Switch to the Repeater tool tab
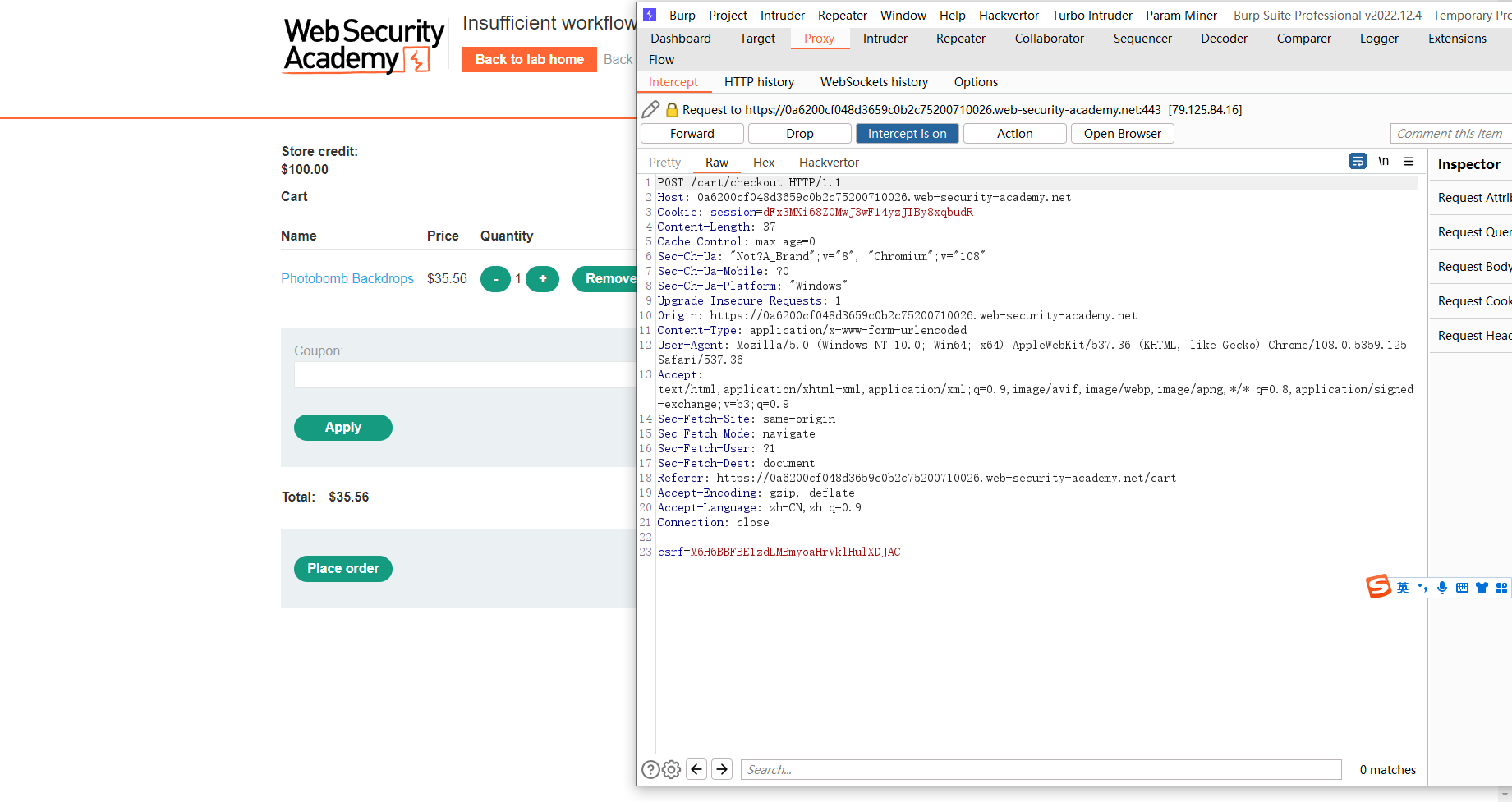Screen dimensions: 1512x802 tap(961, 39)
